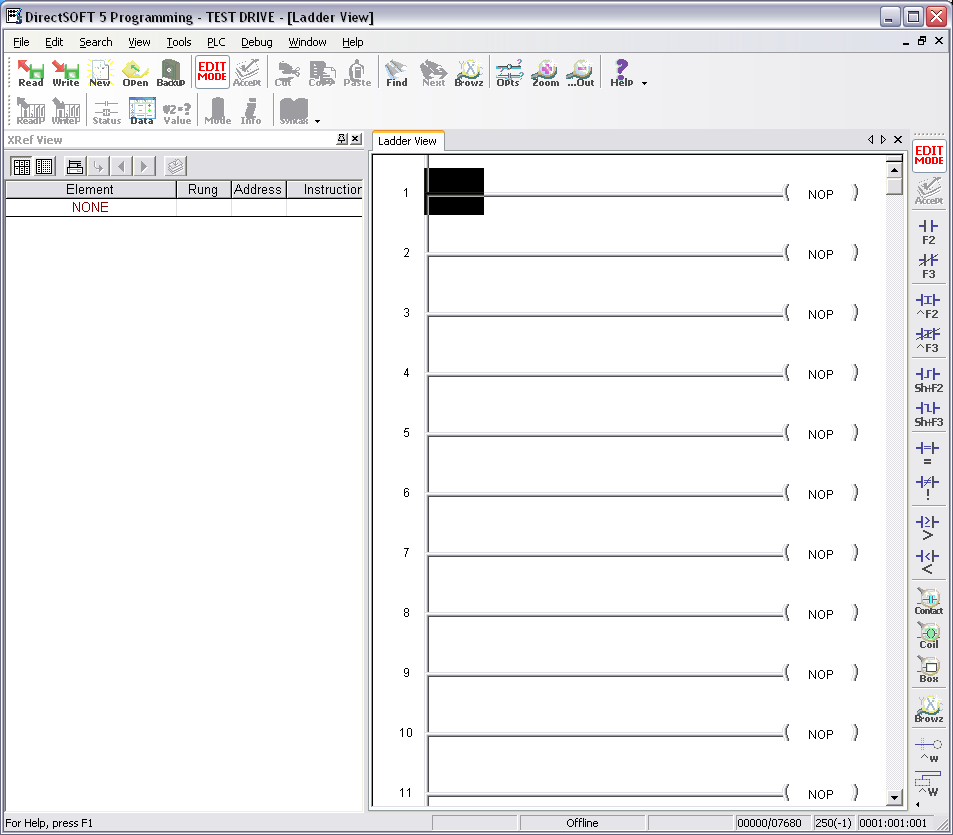953x835 pixels.
Task: Open the PLC menu
Action: click(216, 42)
